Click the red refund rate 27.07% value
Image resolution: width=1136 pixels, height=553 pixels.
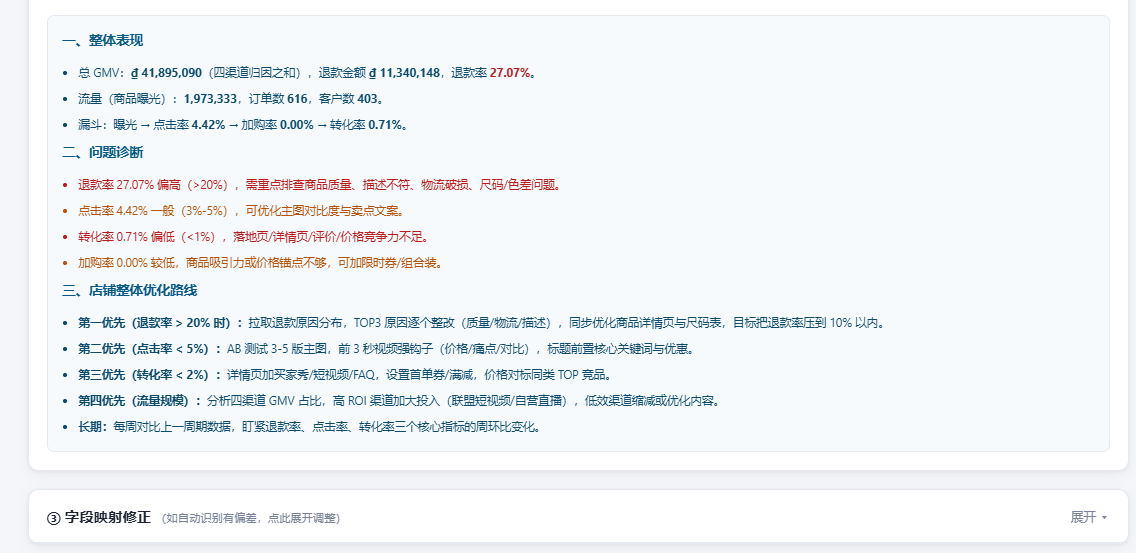510,72
